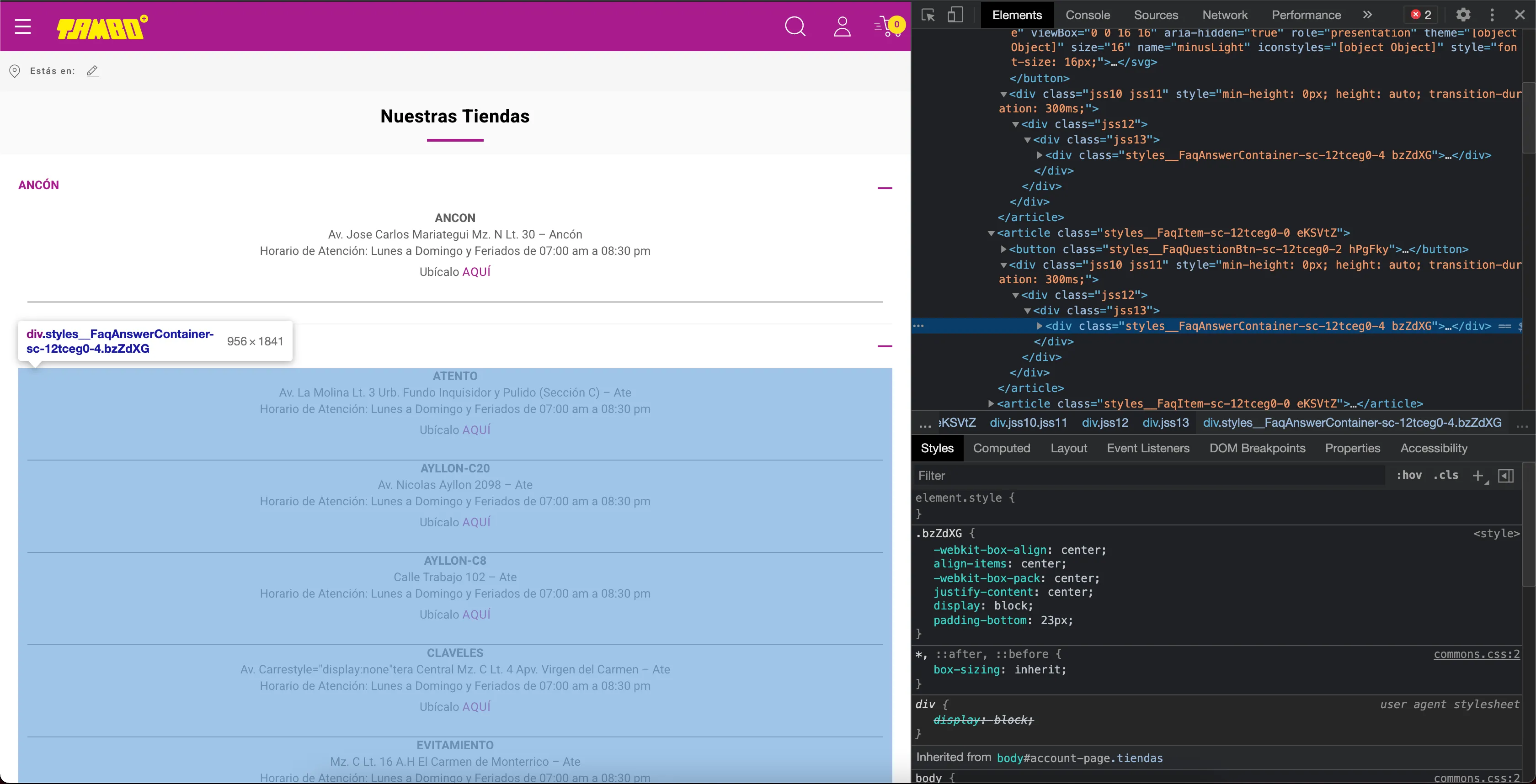
Task: Open the DOM Breakpoints pane tab
Action: click(1257, 448)
